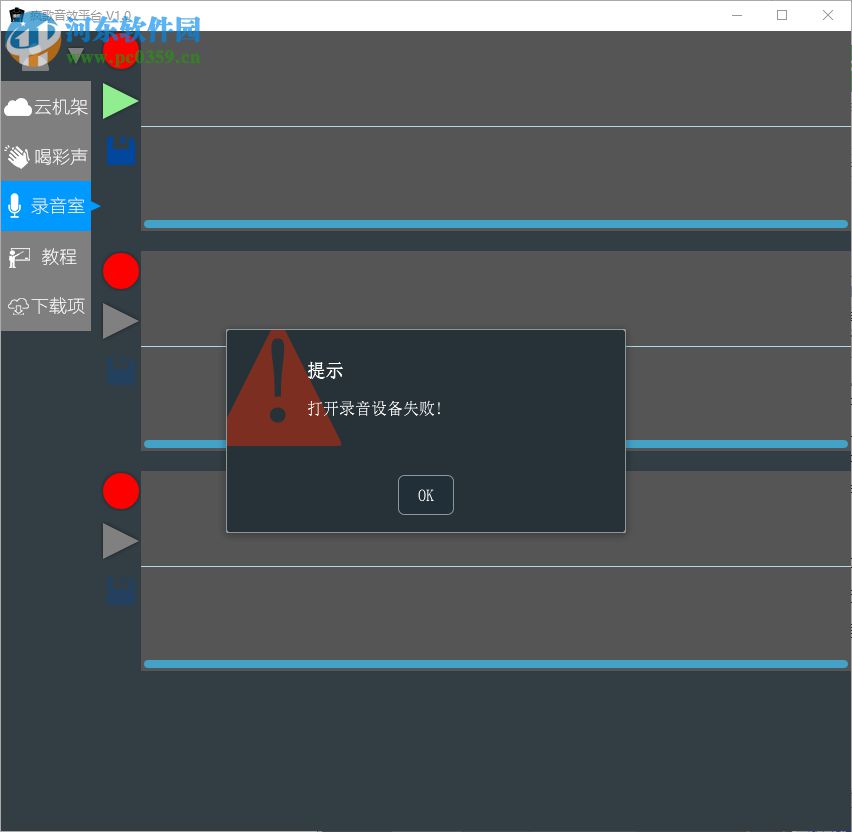Image resolution: width=852 pixels, height=832 pixels.
Task: Play the third track recording
Action: point(120,541)
